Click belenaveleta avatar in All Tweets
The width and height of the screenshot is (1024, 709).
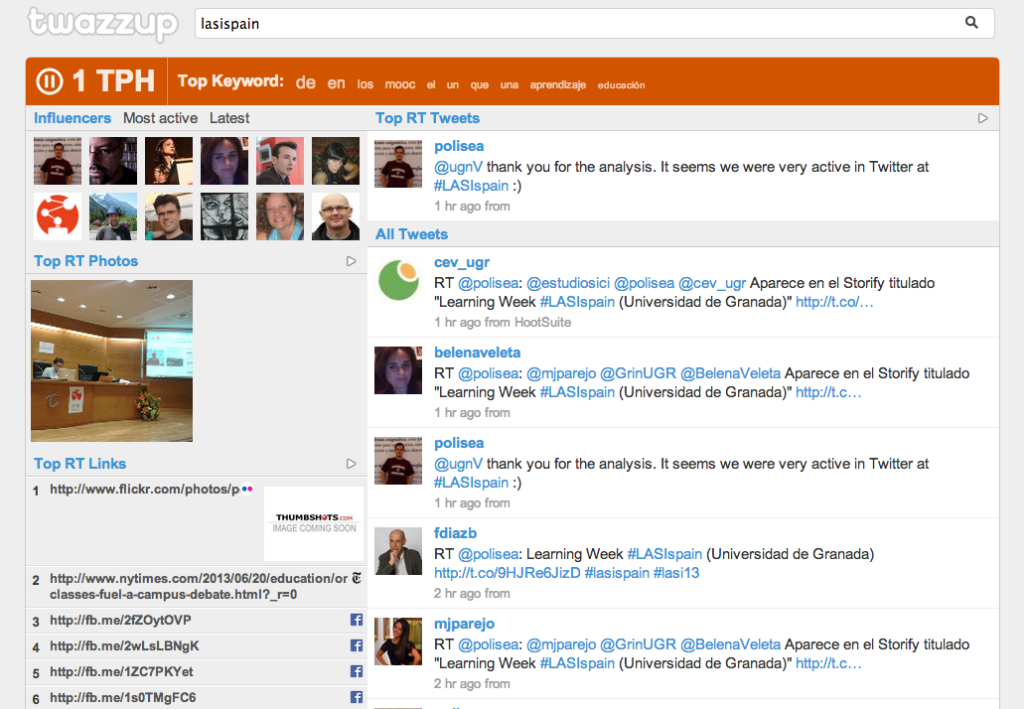click(x=398, y=370)
